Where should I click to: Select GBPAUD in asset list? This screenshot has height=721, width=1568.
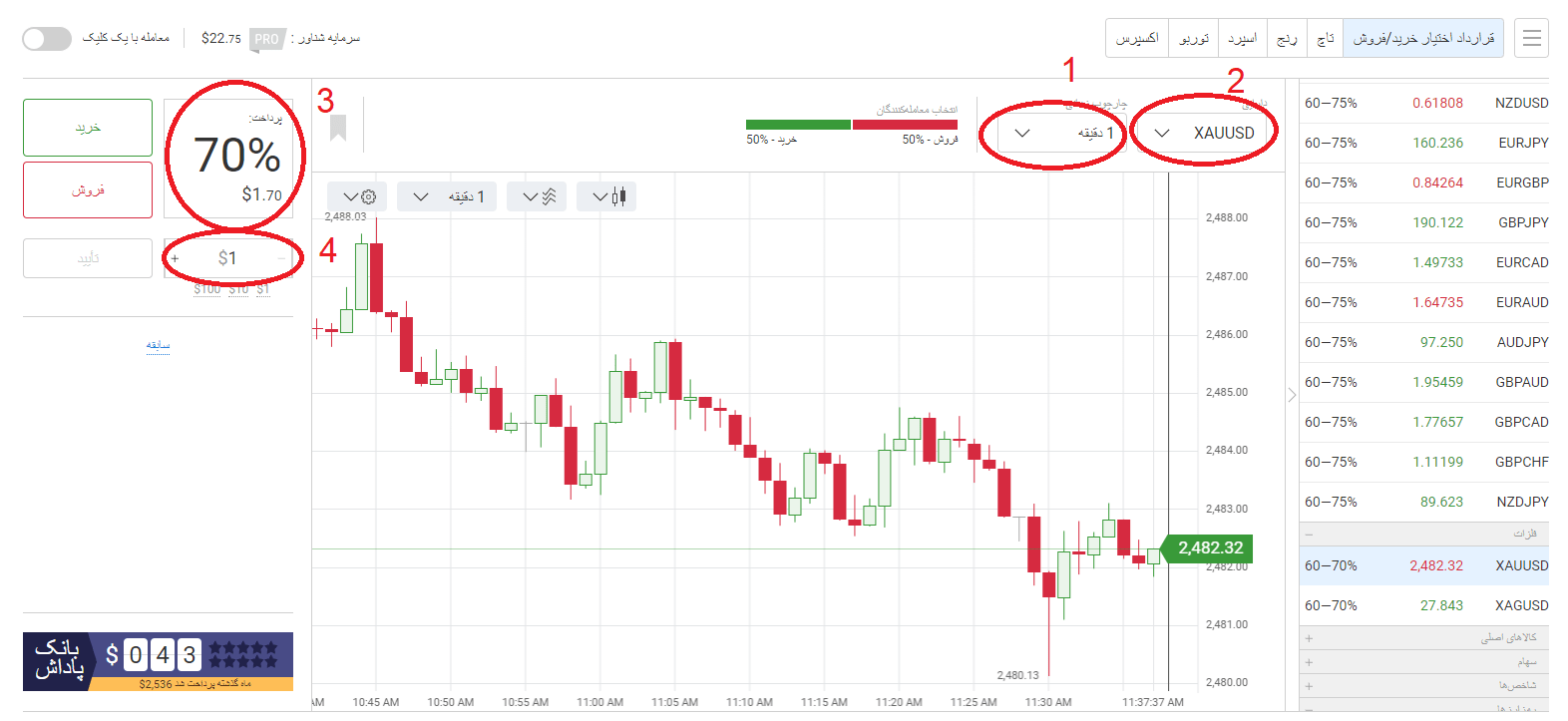pos(1424,382)
